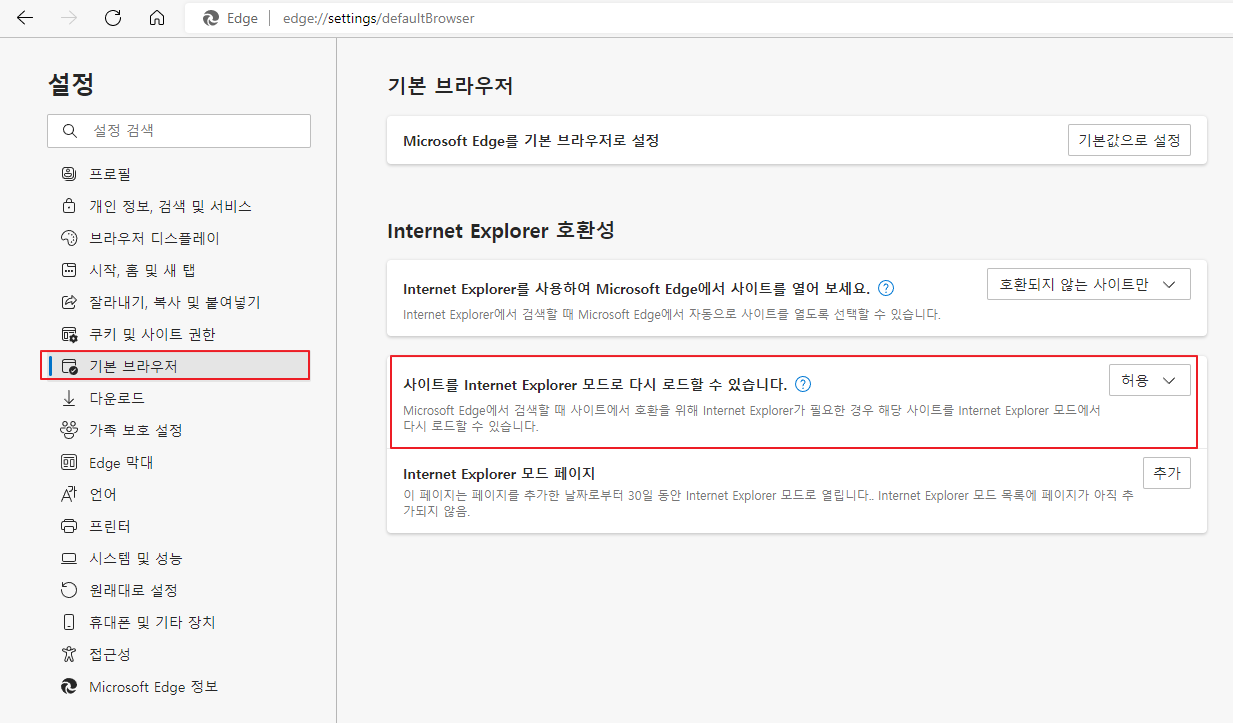Screen dimensions: 1233x723
Task: Reload the page with the refresh icon
Action: pos(113,18)
